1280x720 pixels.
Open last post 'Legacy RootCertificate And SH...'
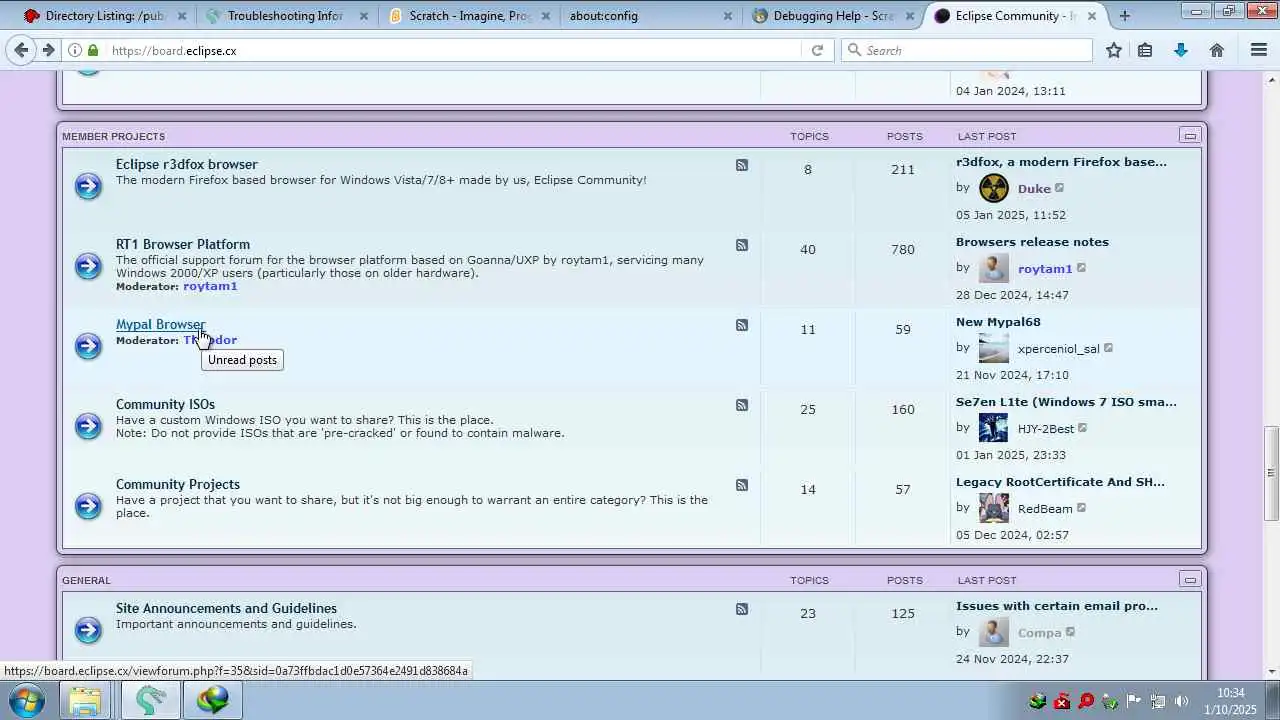(x=1060, y=482)
